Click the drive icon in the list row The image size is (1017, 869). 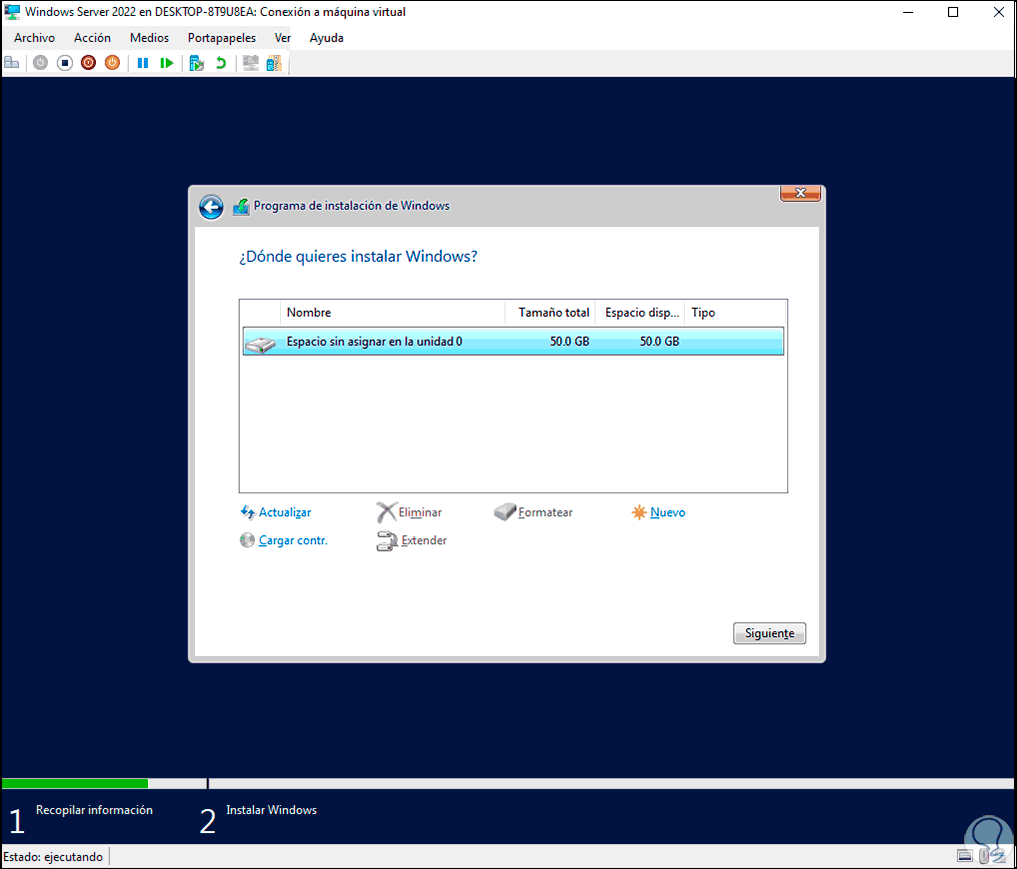click(261, 344)
